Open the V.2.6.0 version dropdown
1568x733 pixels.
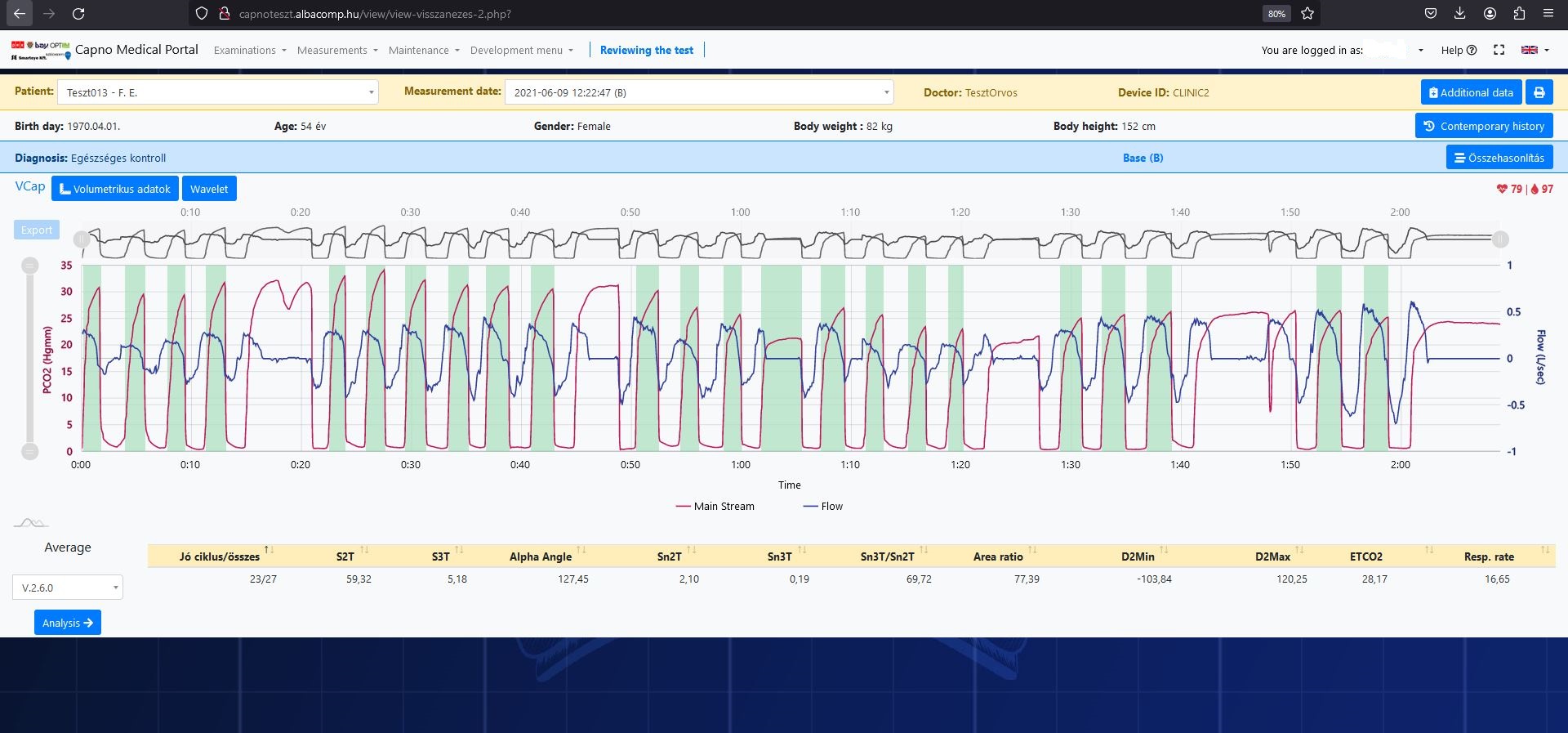[x=68, y=588]
